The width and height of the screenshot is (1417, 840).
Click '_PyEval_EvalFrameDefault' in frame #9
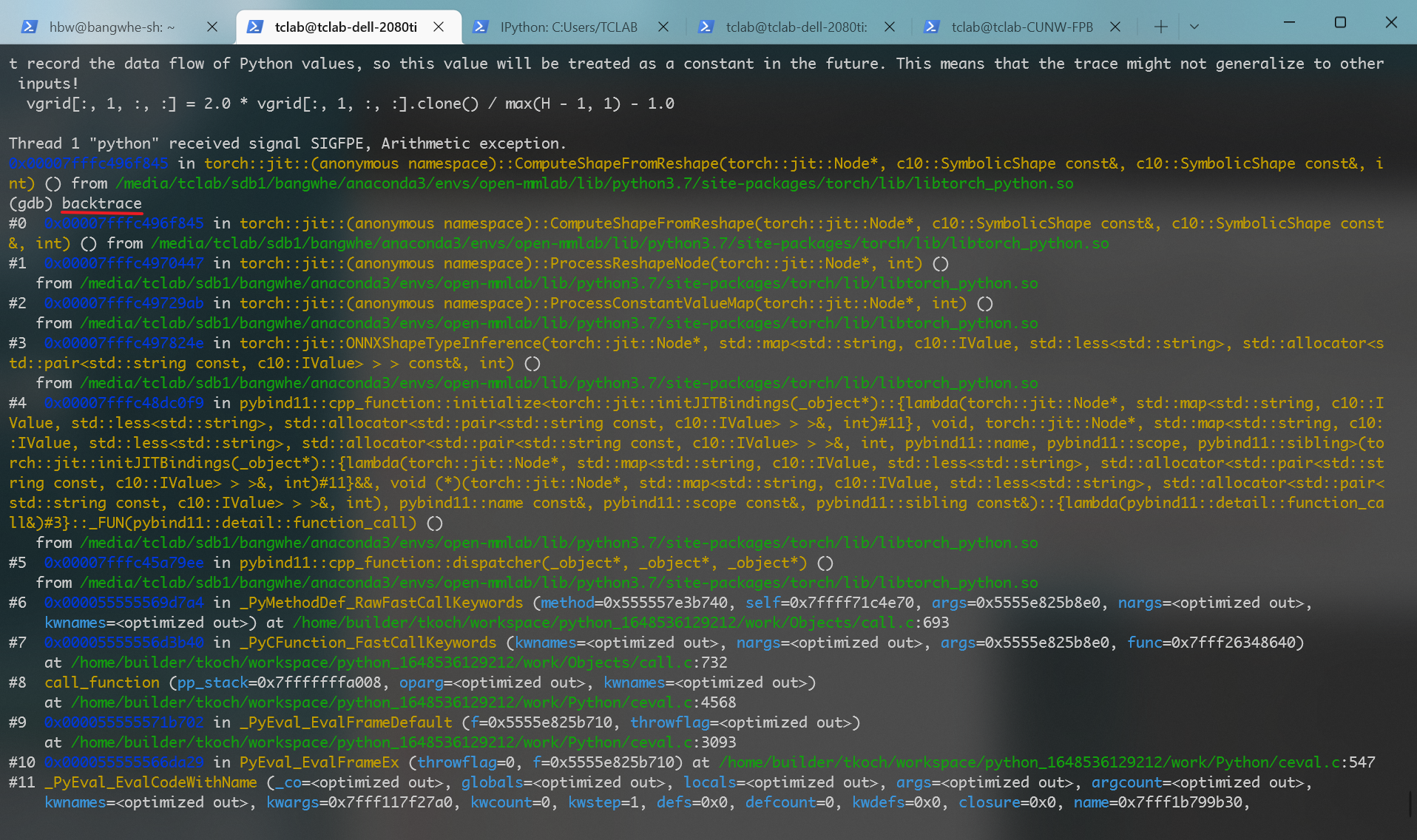coord(345,722)
